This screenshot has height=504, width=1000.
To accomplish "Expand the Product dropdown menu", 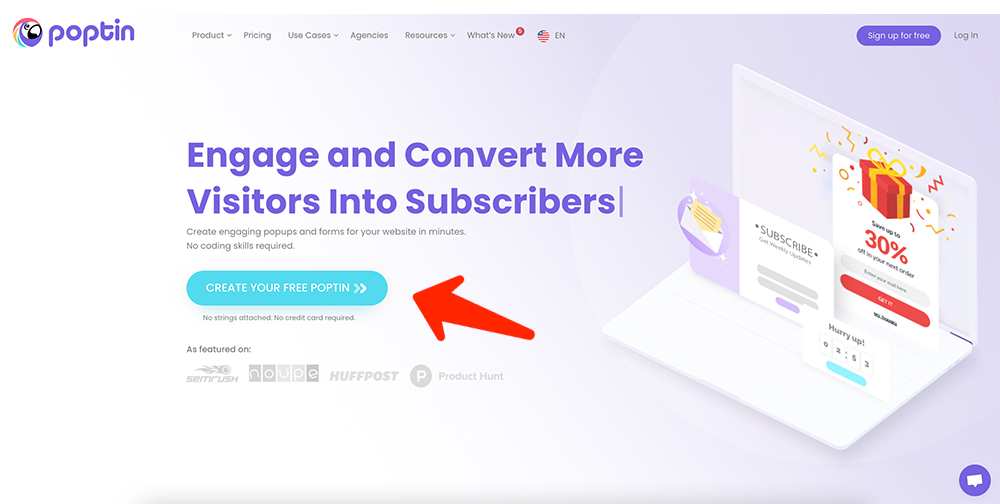I will click(x=212, y=36).
